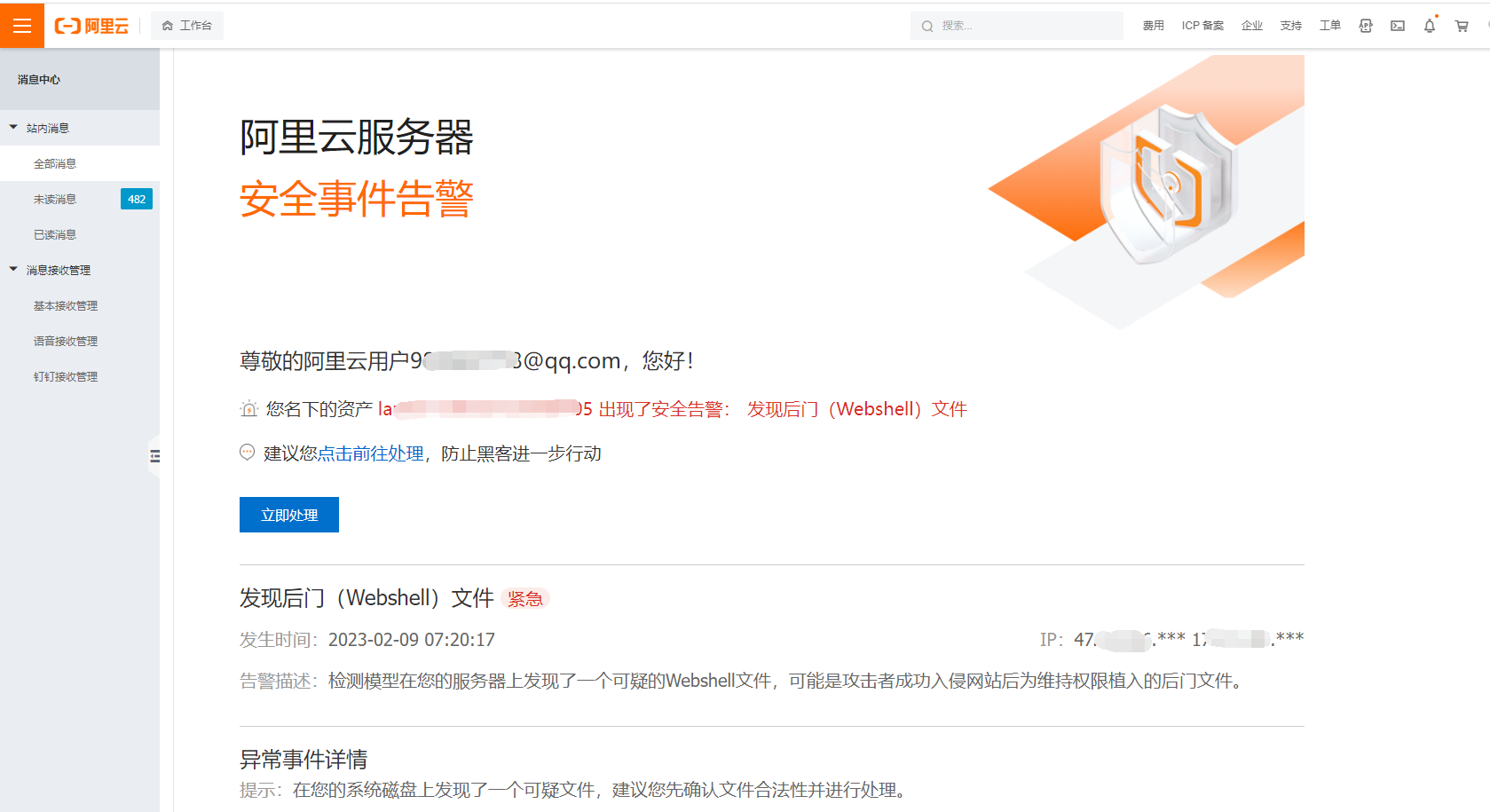Open the 工作台 home button
1490x812 pixels.
187,26
